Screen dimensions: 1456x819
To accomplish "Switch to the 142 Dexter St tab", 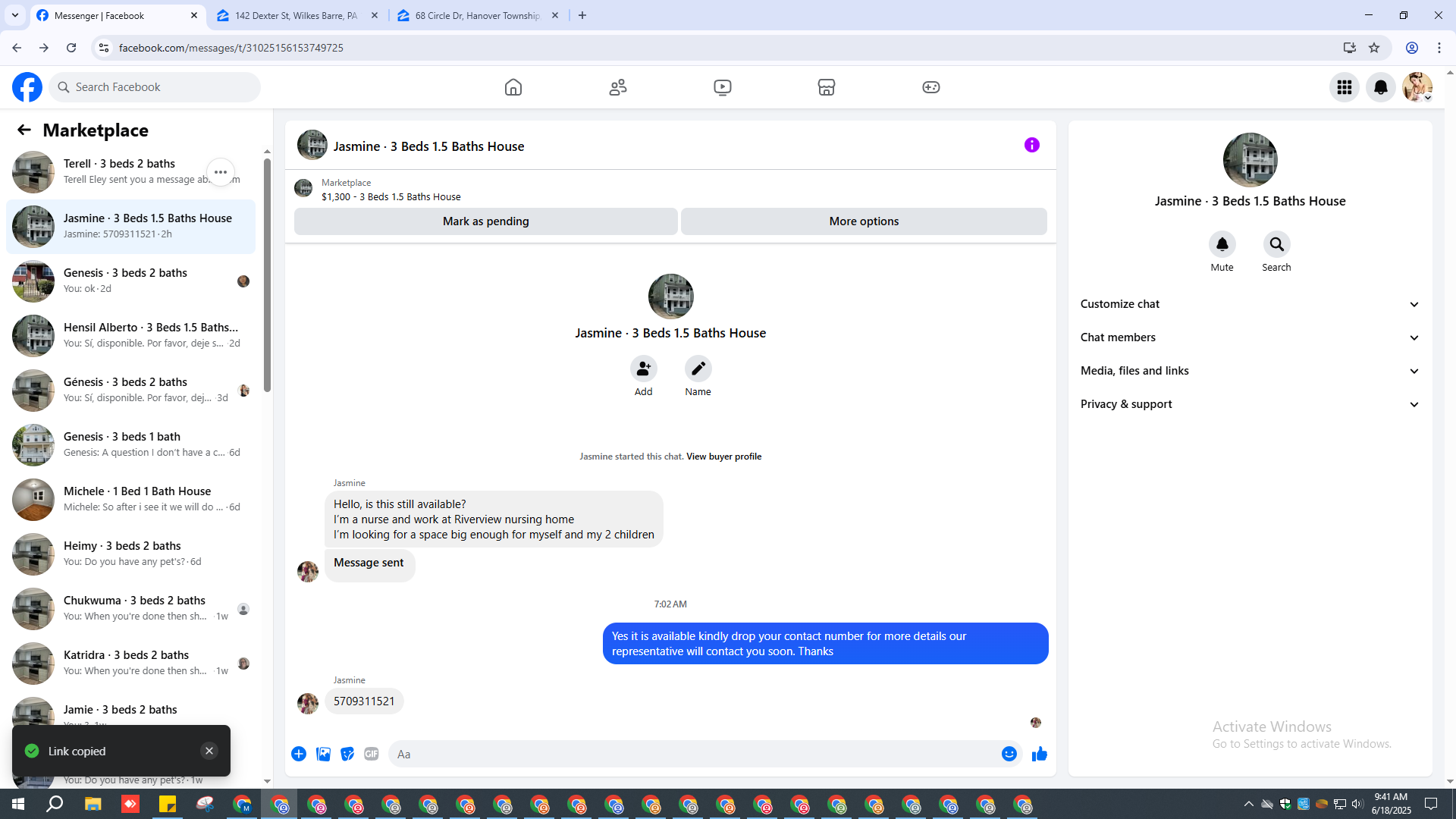I will 297,15.
